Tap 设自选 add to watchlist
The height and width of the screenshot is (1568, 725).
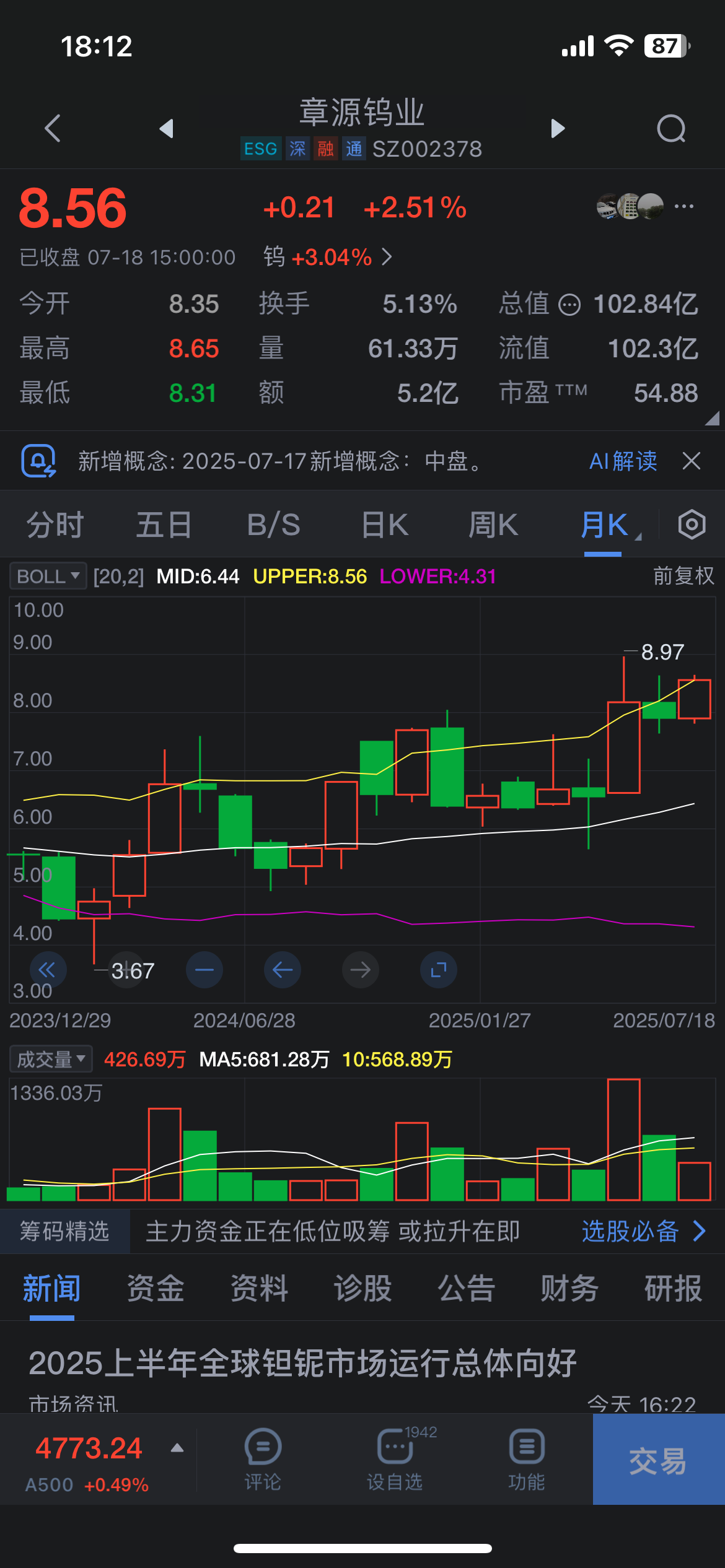395,1460
